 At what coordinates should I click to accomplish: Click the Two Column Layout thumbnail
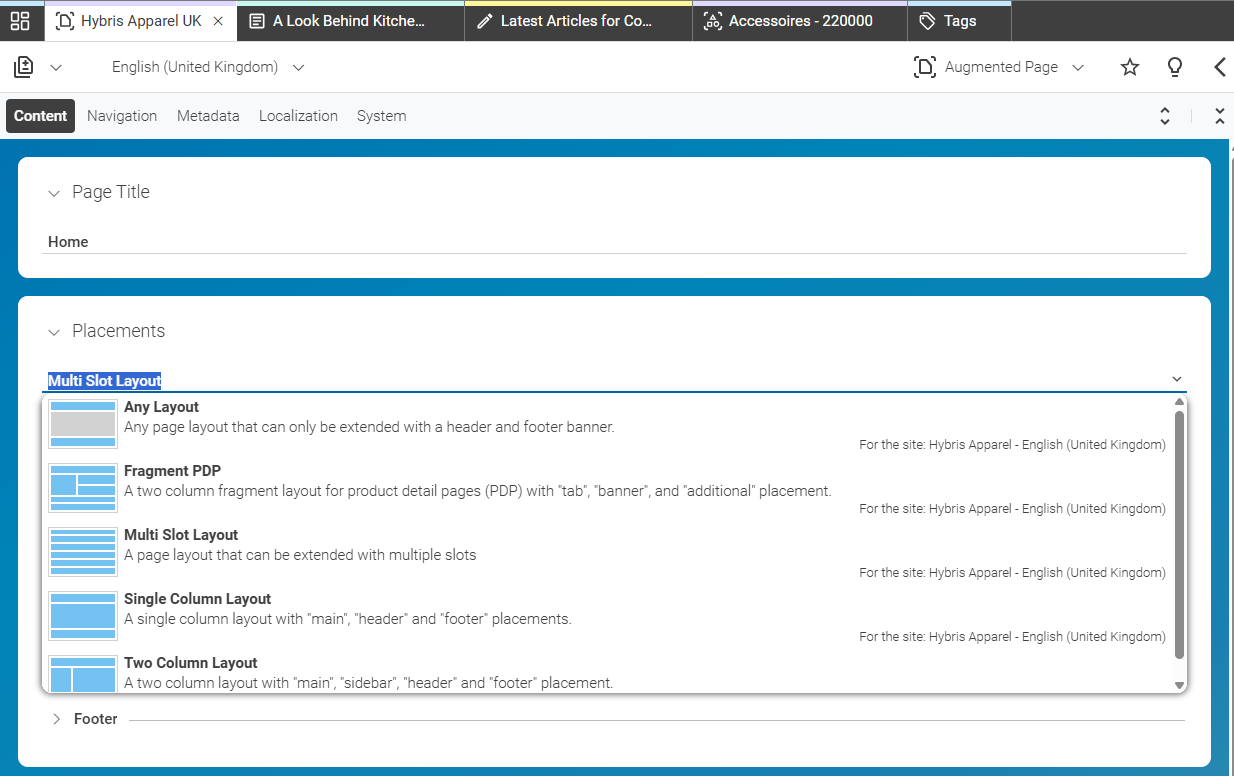tap(83, 674)
